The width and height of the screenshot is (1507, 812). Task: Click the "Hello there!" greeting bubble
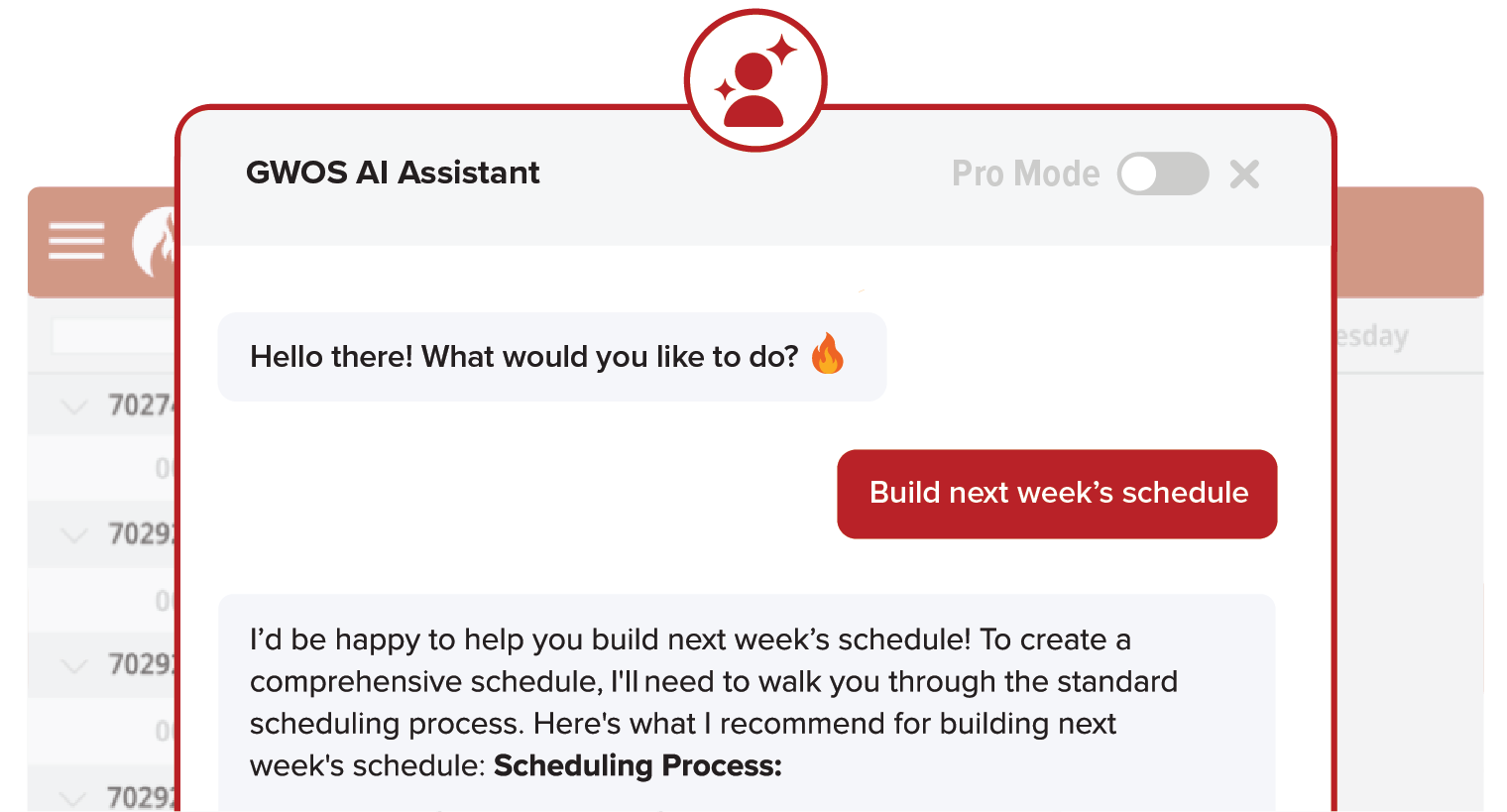pyautogui.click(x=551, y=357)
